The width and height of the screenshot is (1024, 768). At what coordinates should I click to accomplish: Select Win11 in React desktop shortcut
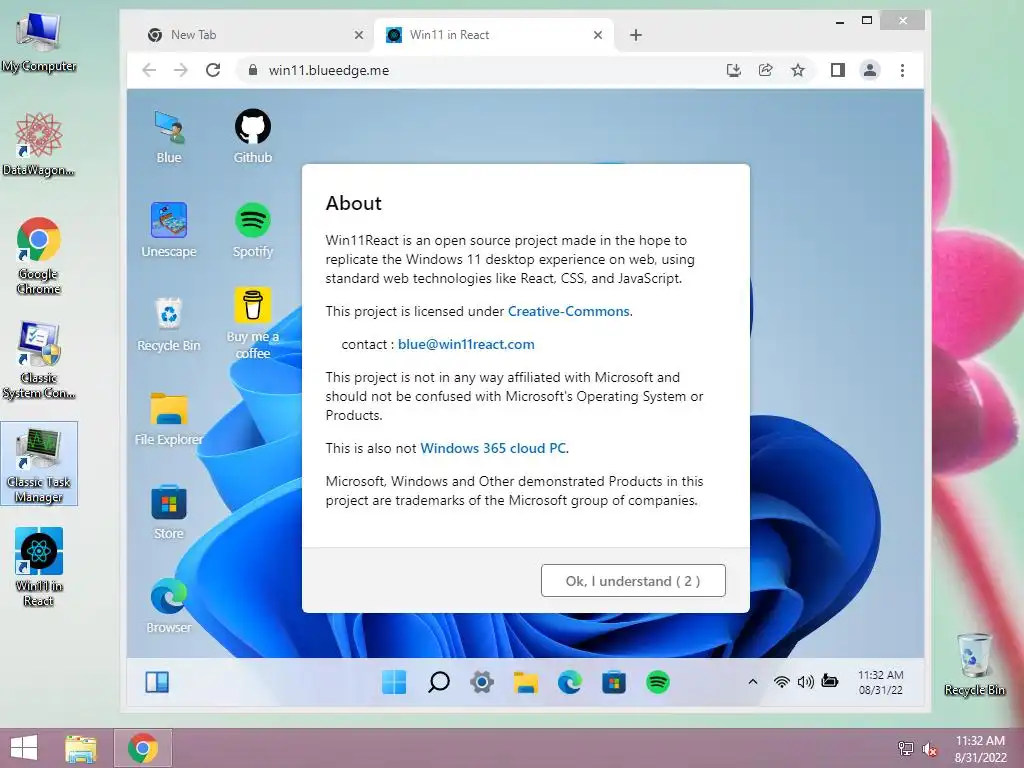point(39,567)
